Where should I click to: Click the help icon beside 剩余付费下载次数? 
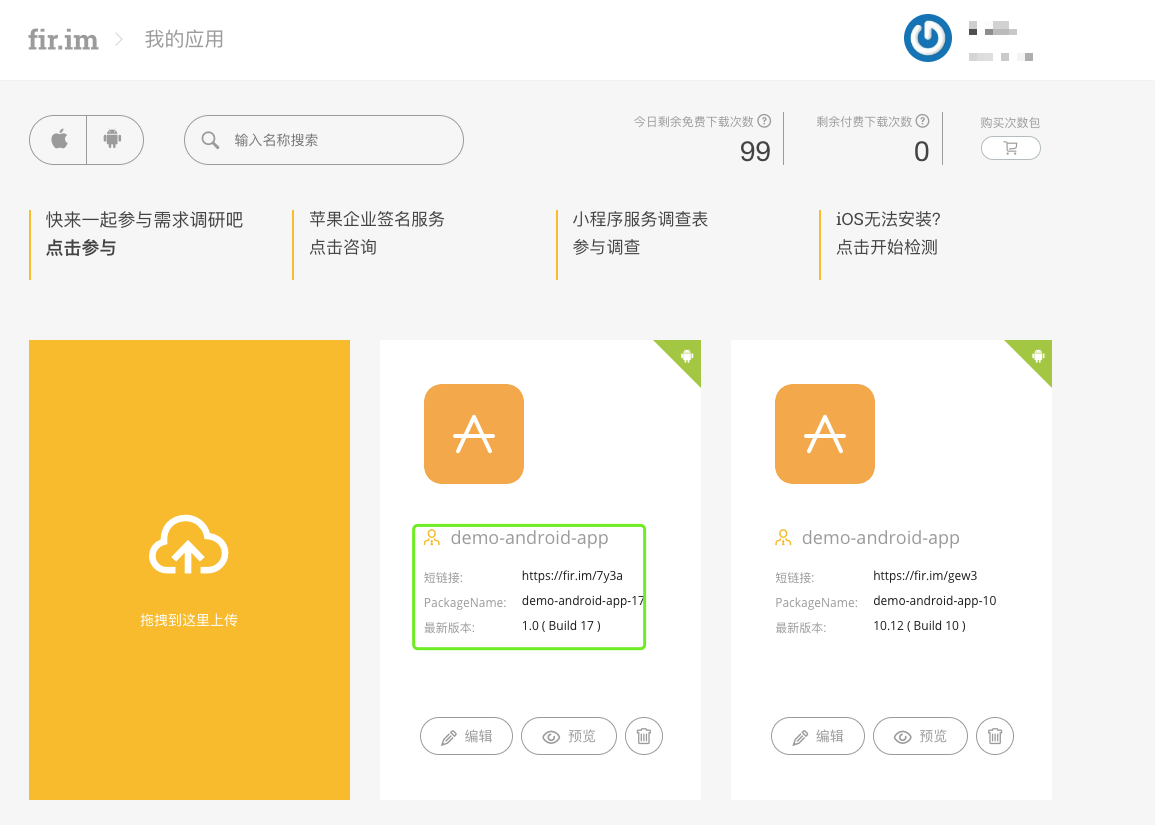click(x=924, y=121)
